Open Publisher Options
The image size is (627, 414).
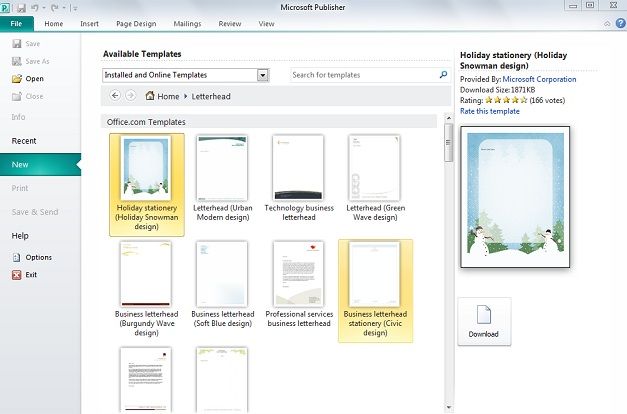point(32,257)
